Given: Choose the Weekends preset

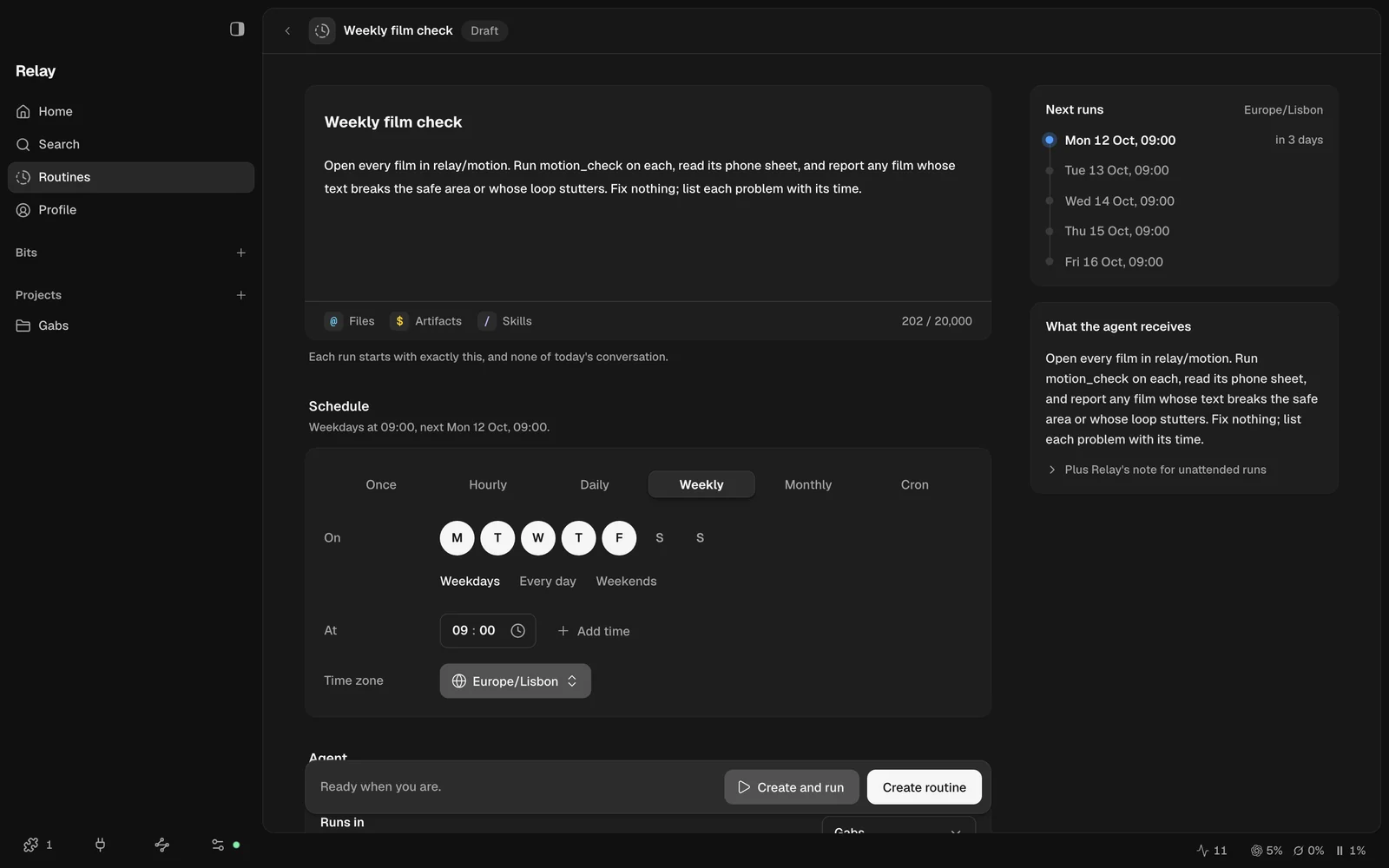Looking at the screenshot, I should 626,582.
